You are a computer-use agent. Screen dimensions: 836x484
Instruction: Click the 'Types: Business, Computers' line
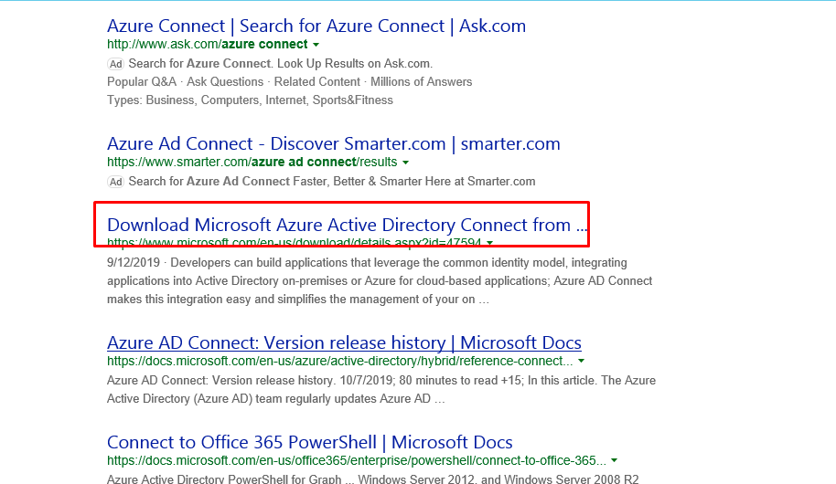pos(250,100)
